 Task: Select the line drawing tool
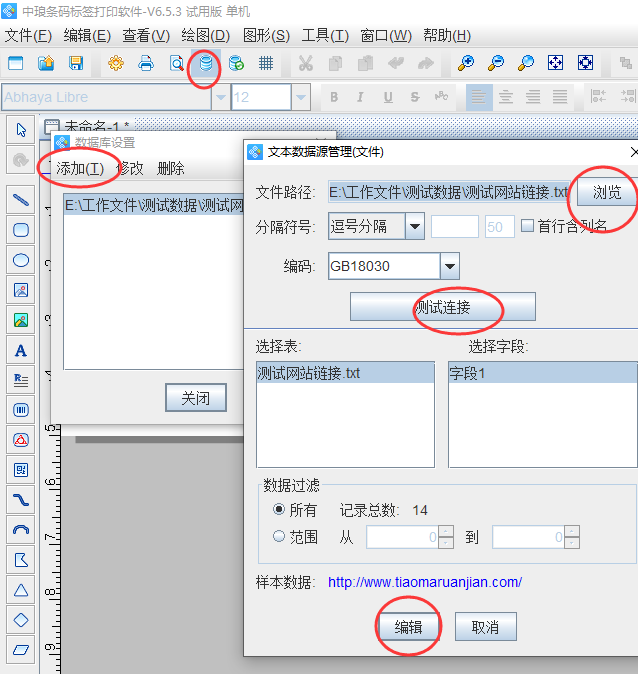[x=20, y=200]
